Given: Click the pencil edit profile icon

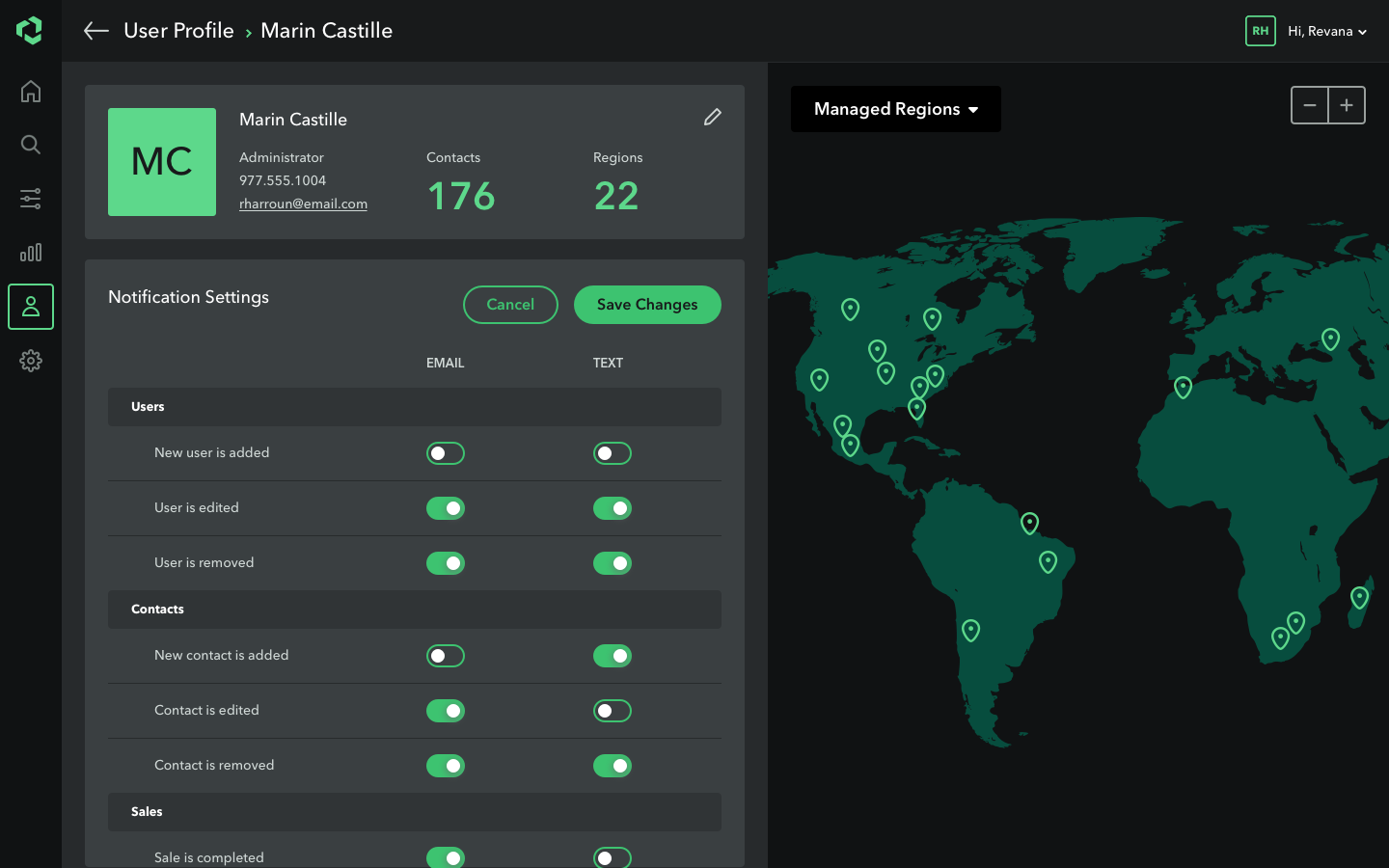Looking at the screenshot, I should (712, 118).
